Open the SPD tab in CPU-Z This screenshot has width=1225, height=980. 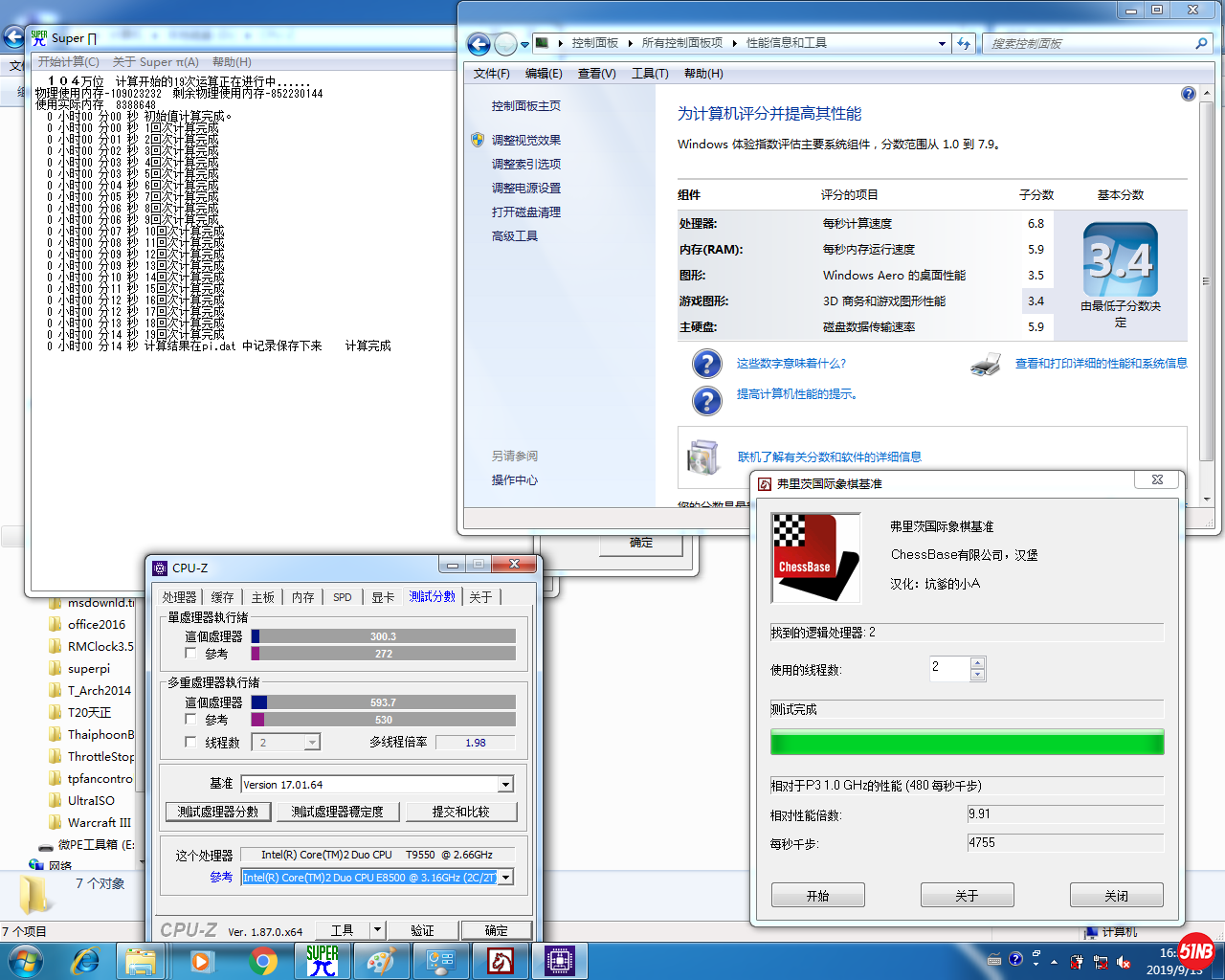(x=343, y=597)
